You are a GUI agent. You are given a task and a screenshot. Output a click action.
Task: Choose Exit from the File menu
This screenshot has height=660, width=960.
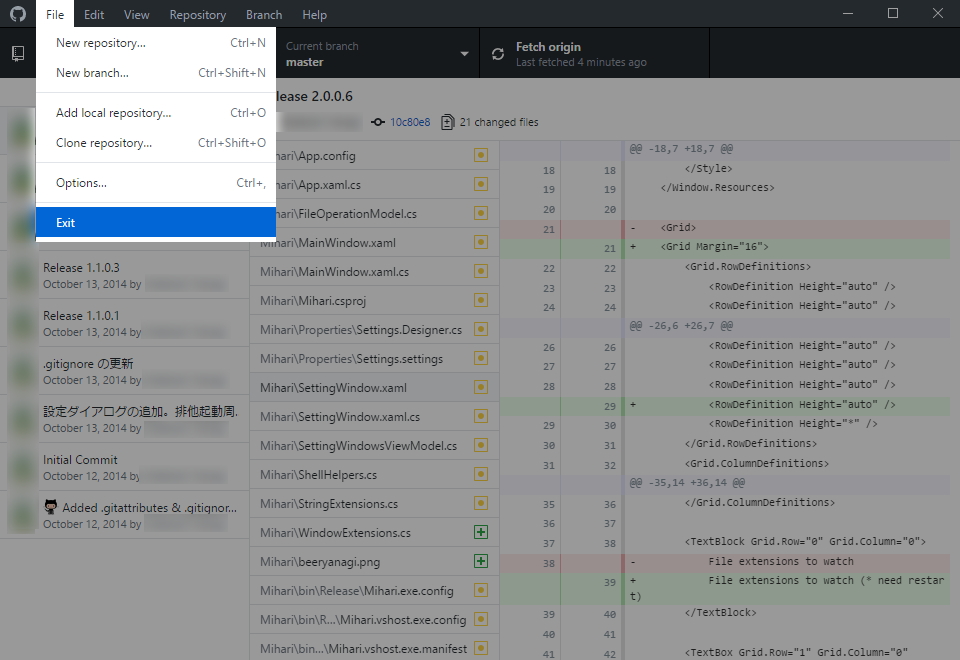(65, 222)
